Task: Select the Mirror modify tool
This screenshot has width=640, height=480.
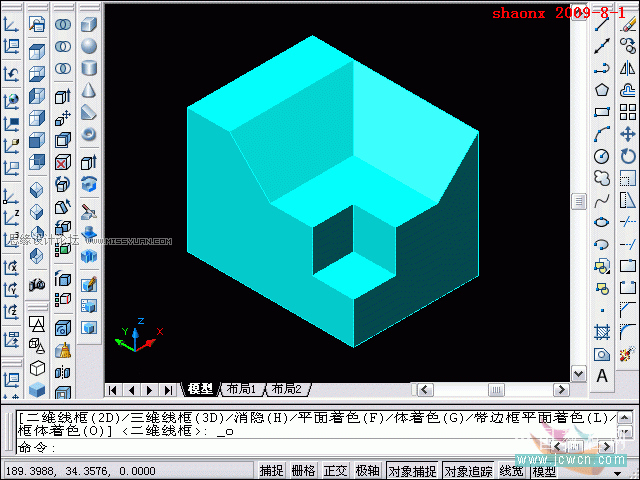Action: [x=628, y=68]
